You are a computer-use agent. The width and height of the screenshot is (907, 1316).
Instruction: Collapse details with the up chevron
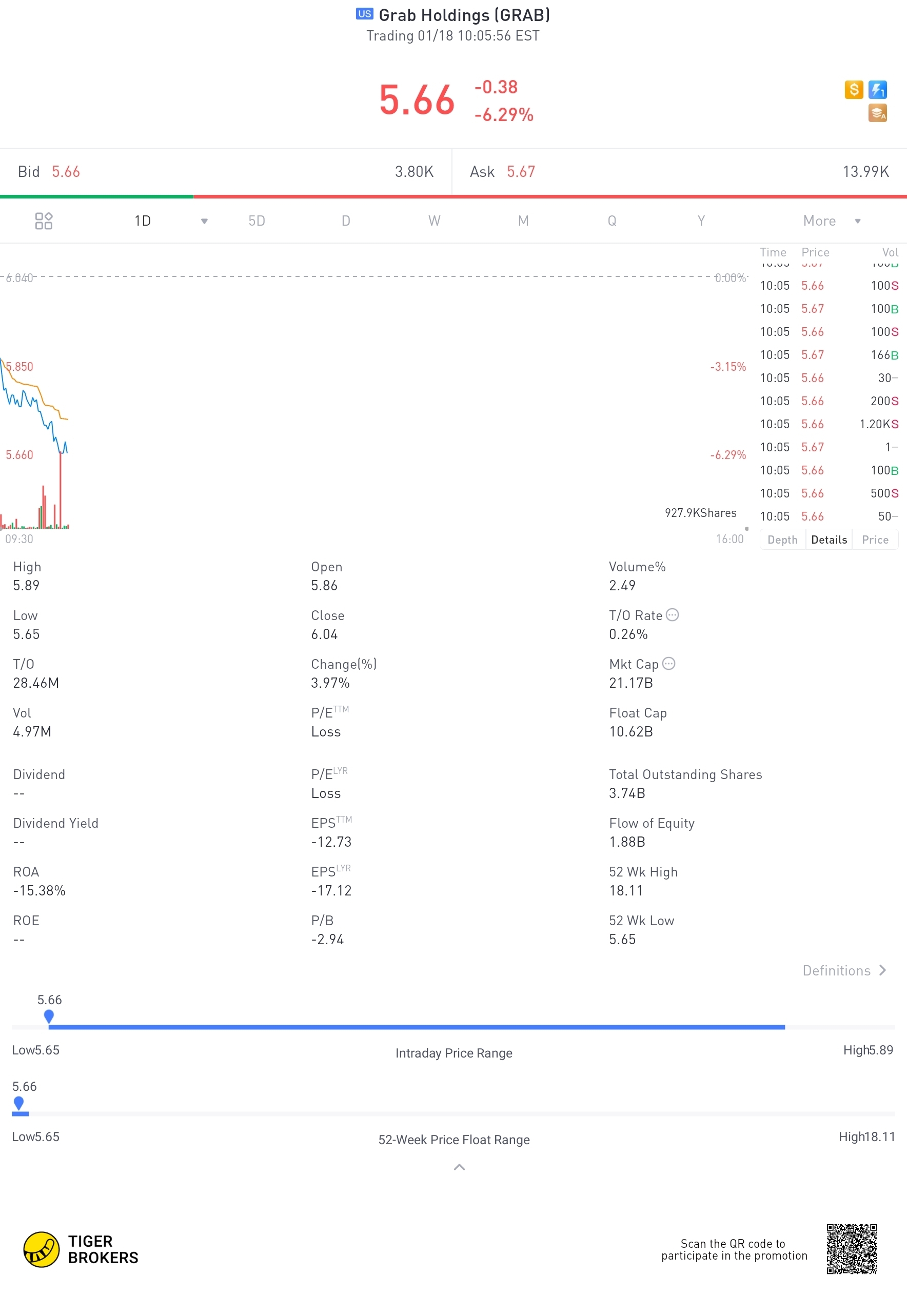tap(459, 1167)
